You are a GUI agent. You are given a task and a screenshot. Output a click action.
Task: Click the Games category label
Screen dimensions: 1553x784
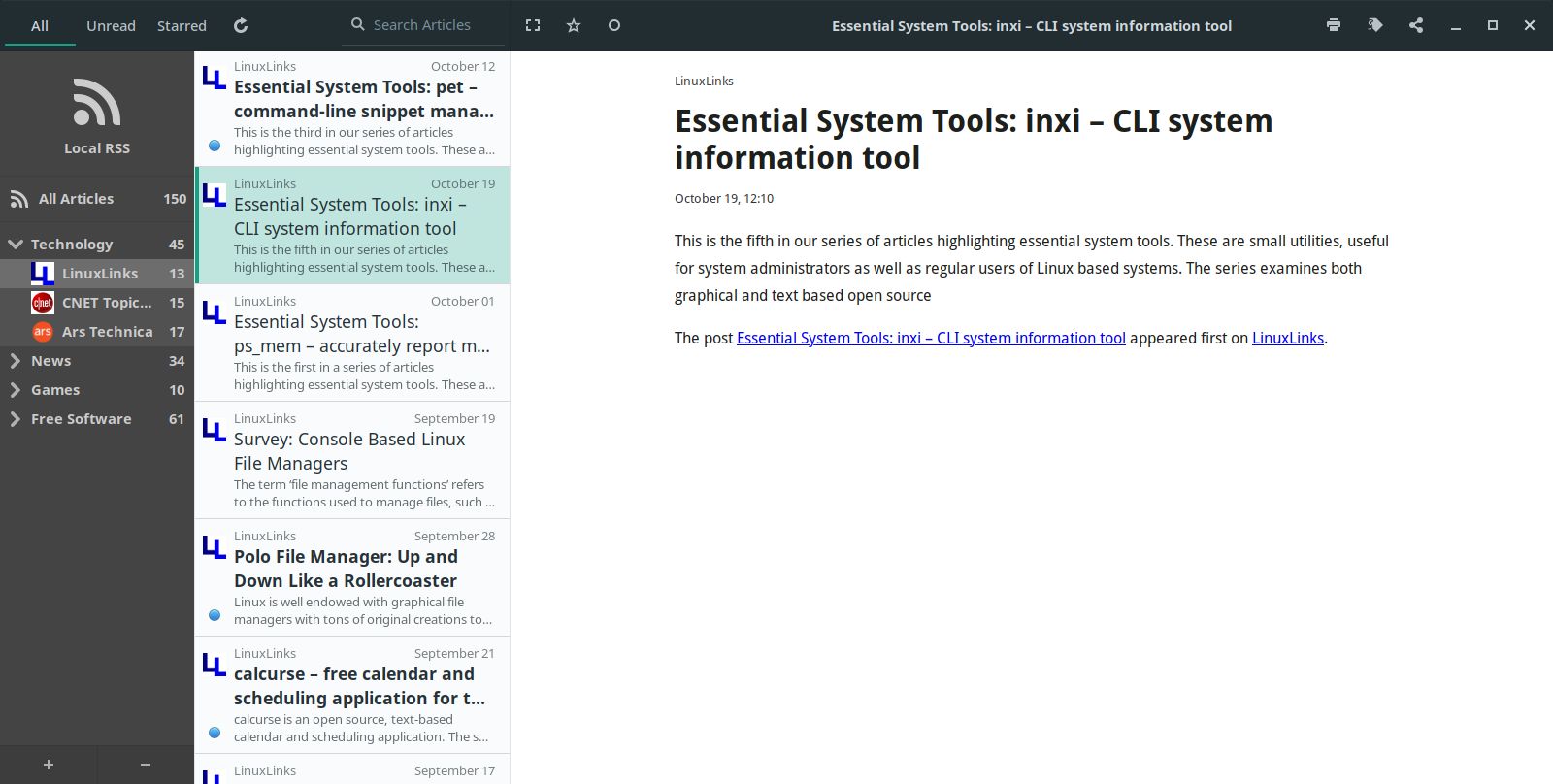(55, 390)
